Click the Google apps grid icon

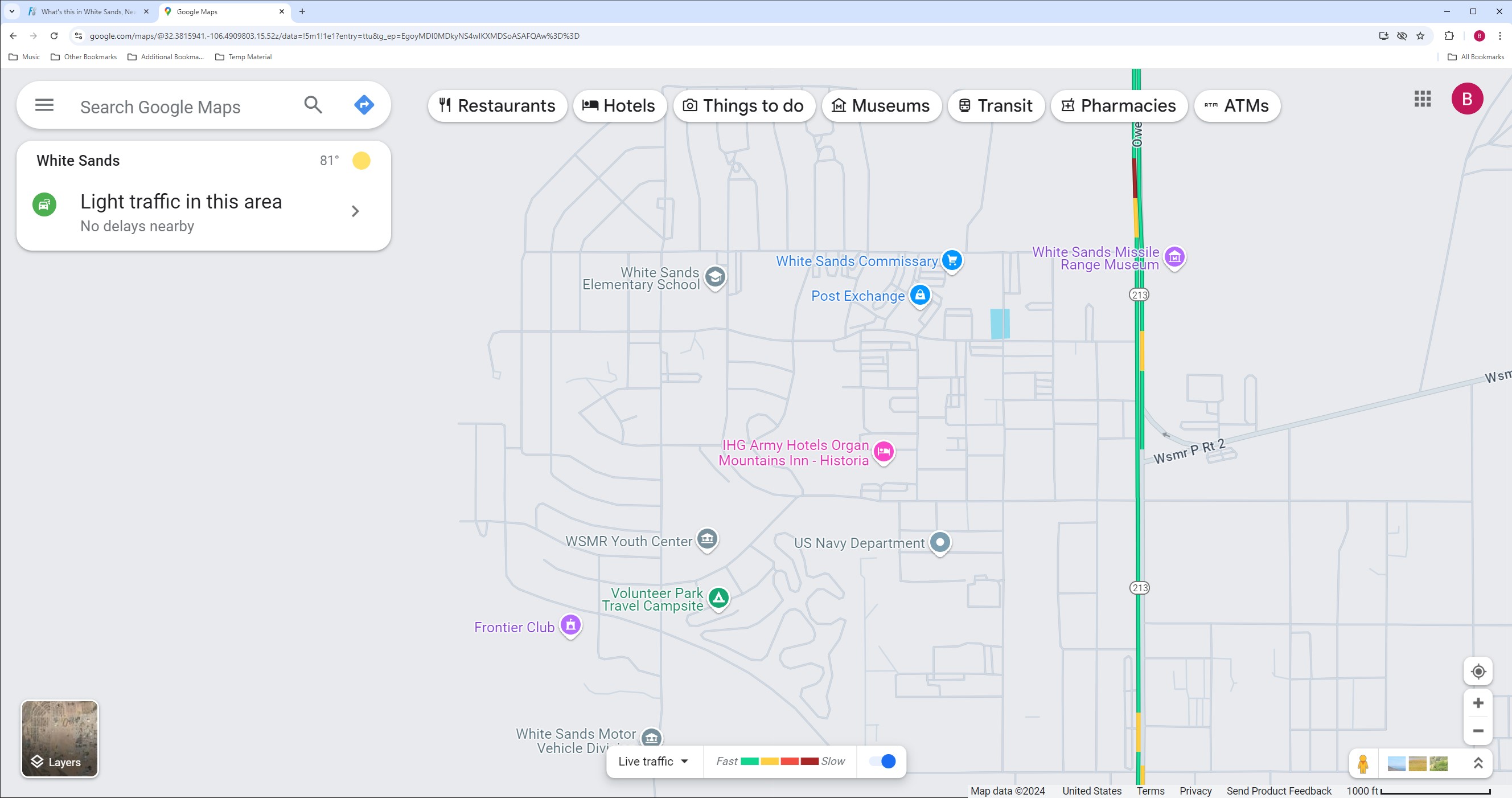[1422, 99]
